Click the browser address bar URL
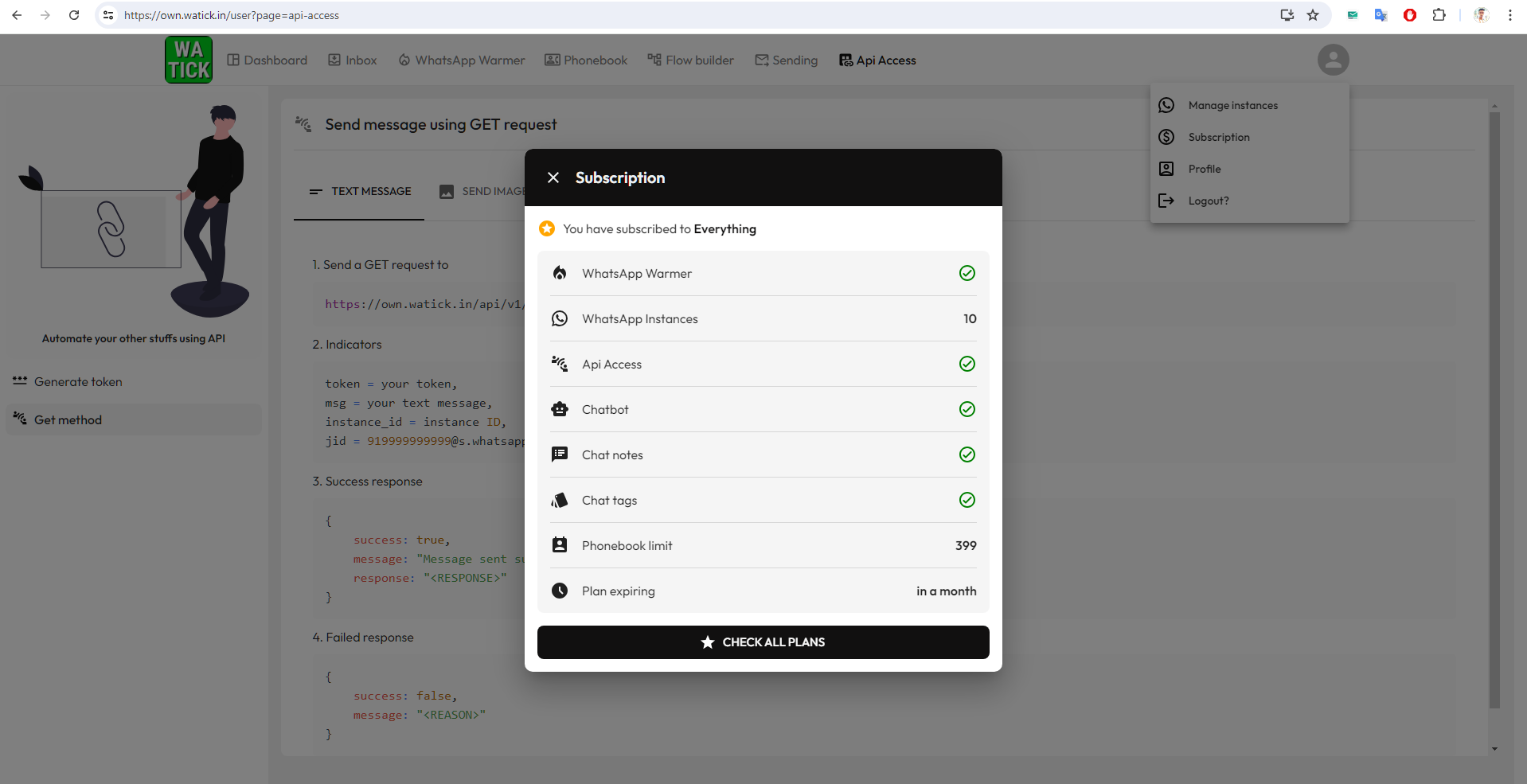 (x=232, y=15)
